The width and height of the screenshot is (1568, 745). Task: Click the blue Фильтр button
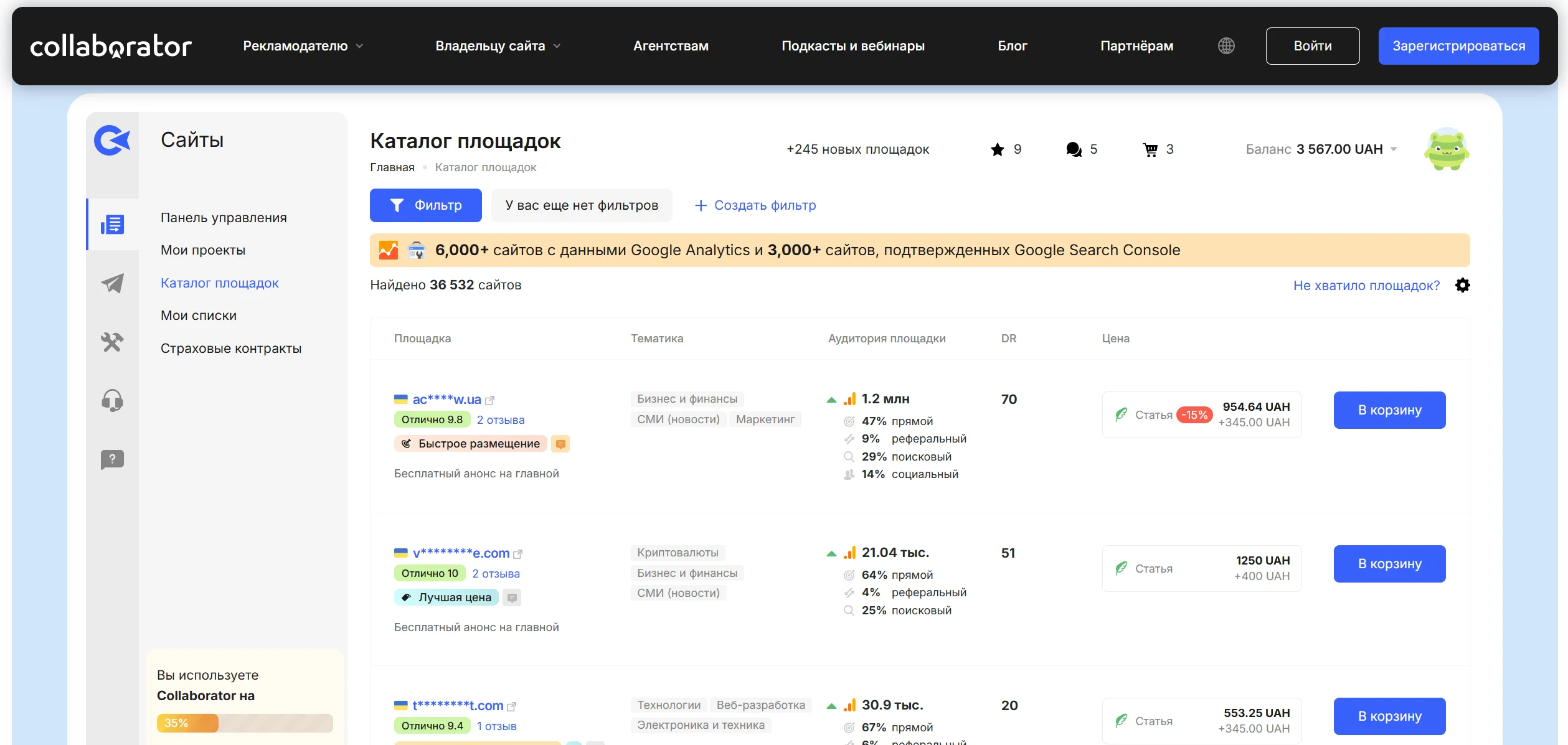(425, 205)
